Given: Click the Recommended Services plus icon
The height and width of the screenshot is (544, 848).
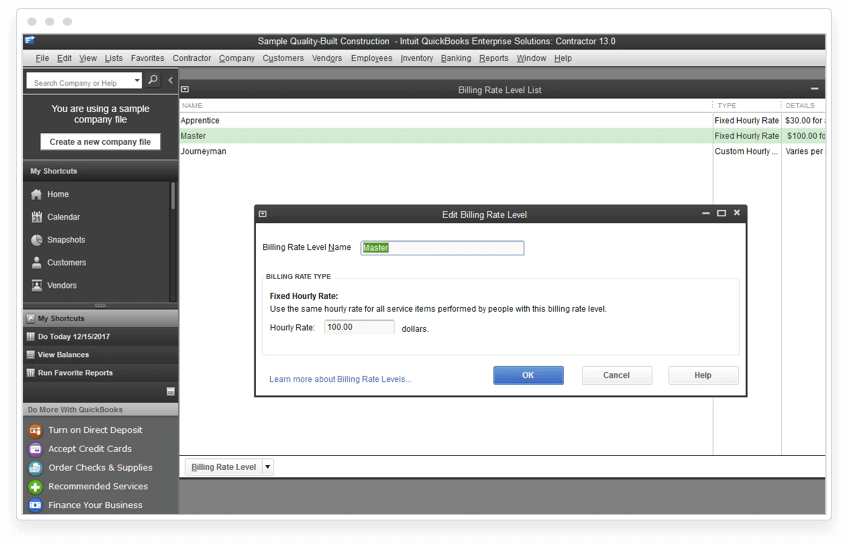Looking at the screenshot, I should pyautogui.click(x=35, y=487).
